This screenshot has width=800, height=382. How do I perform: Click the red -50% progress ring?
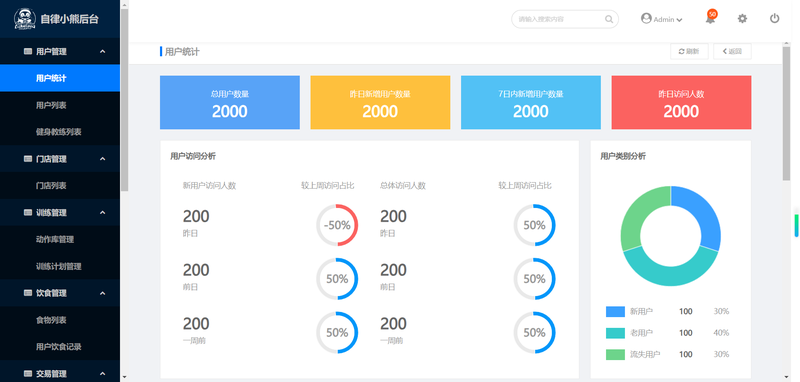click(x=337, y=225)
